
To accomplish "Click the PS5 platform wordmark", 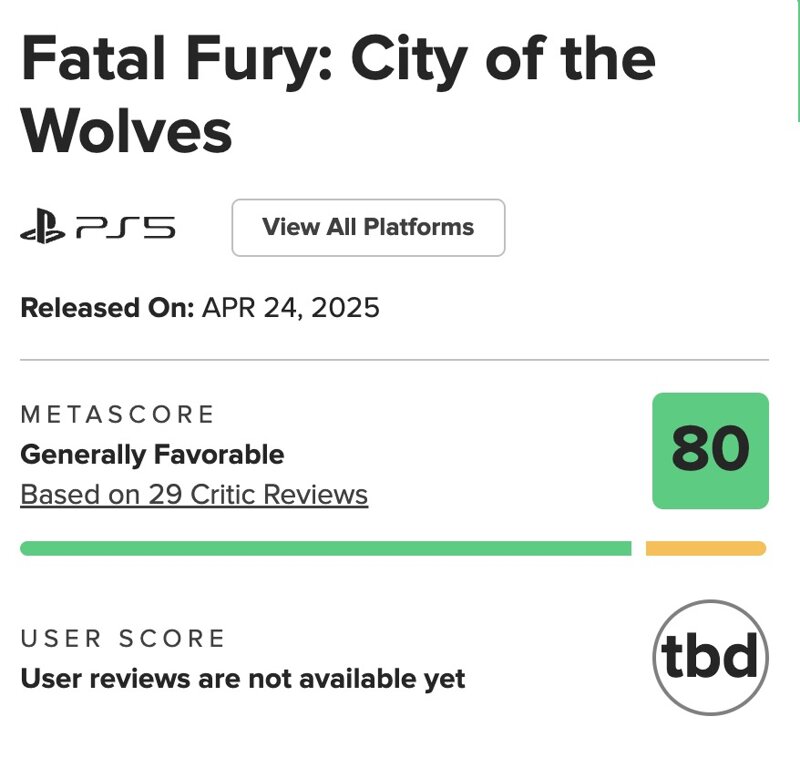I will 126,228.
